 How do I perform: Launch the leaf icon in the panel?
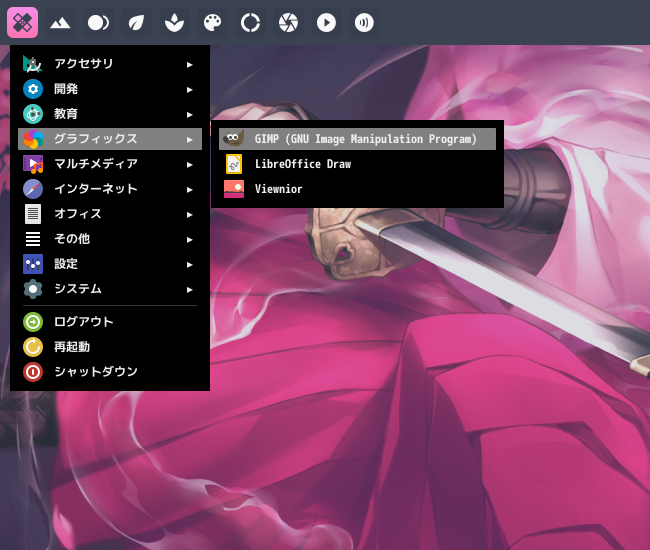(x=136, y=22)
